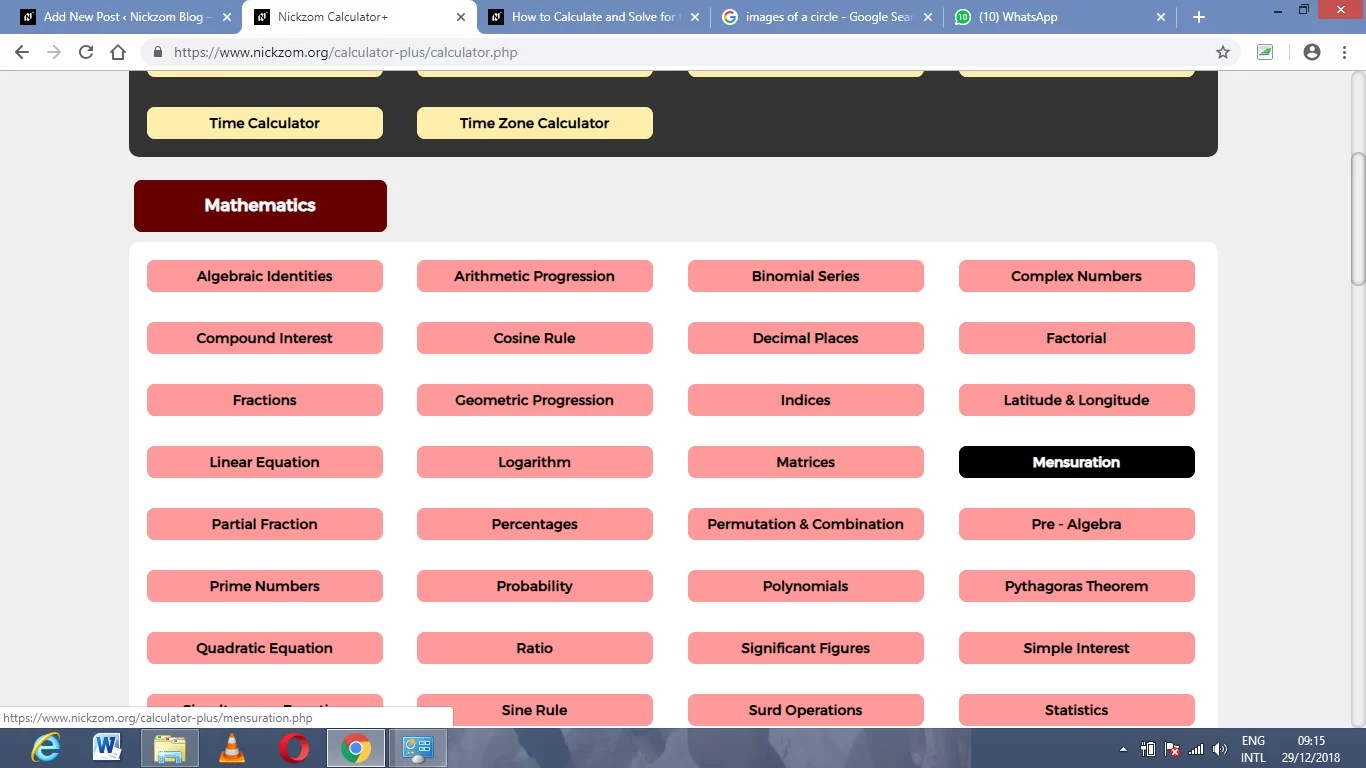Click the Mathematics section header
Screen dimensions: 1366x768
260,206
